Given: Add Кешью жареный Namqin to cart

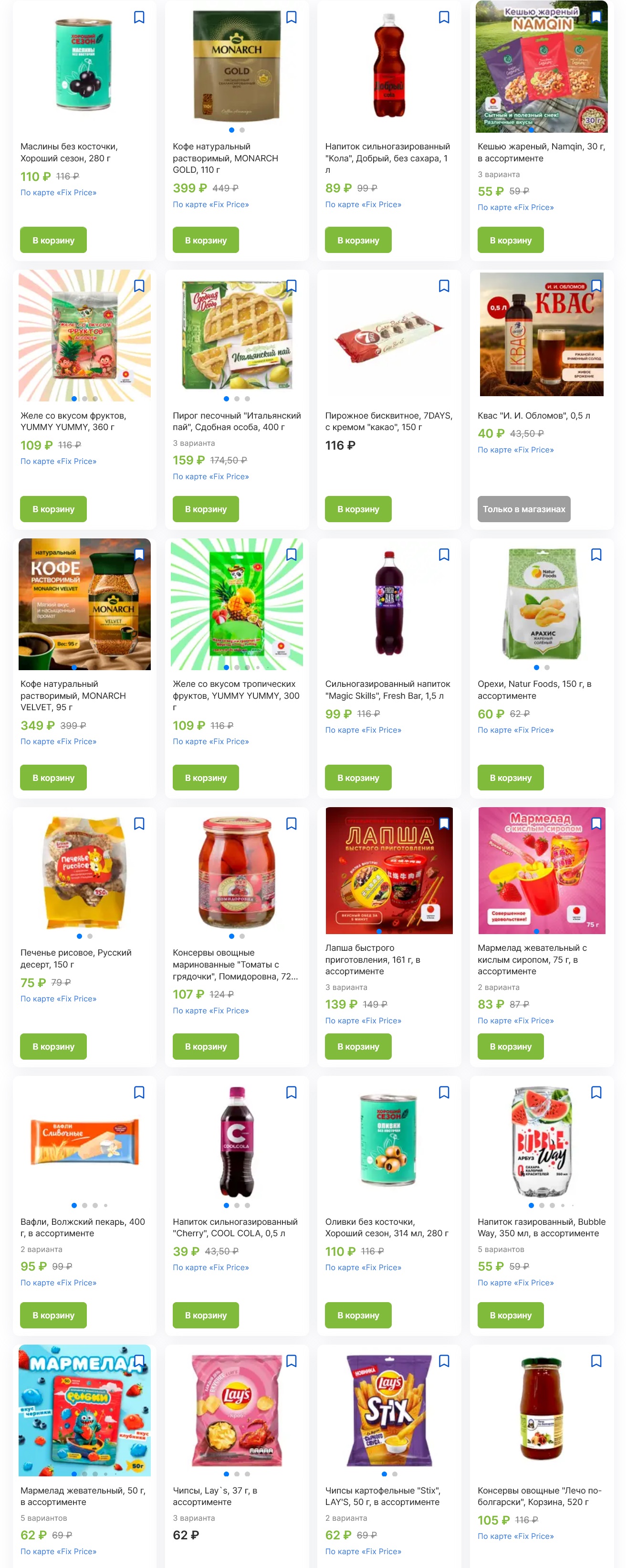Looking at the screenshot, I should pyautogui.click(x=510, y=240).
